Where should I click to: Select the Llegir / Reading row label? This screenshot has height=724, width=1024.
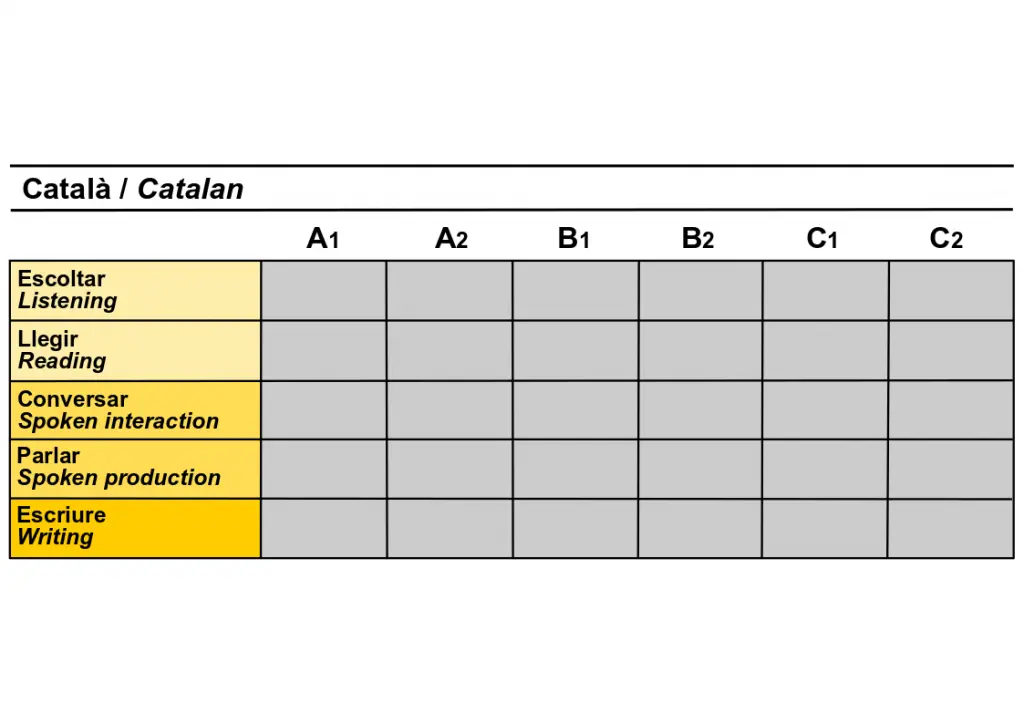135,351
